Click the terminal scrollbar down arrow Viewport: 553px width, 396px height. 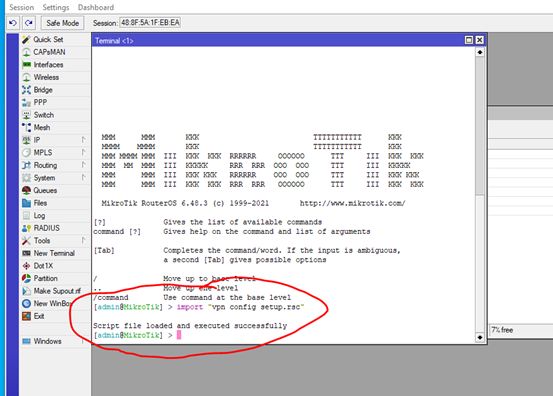click(x=480, y=337)
